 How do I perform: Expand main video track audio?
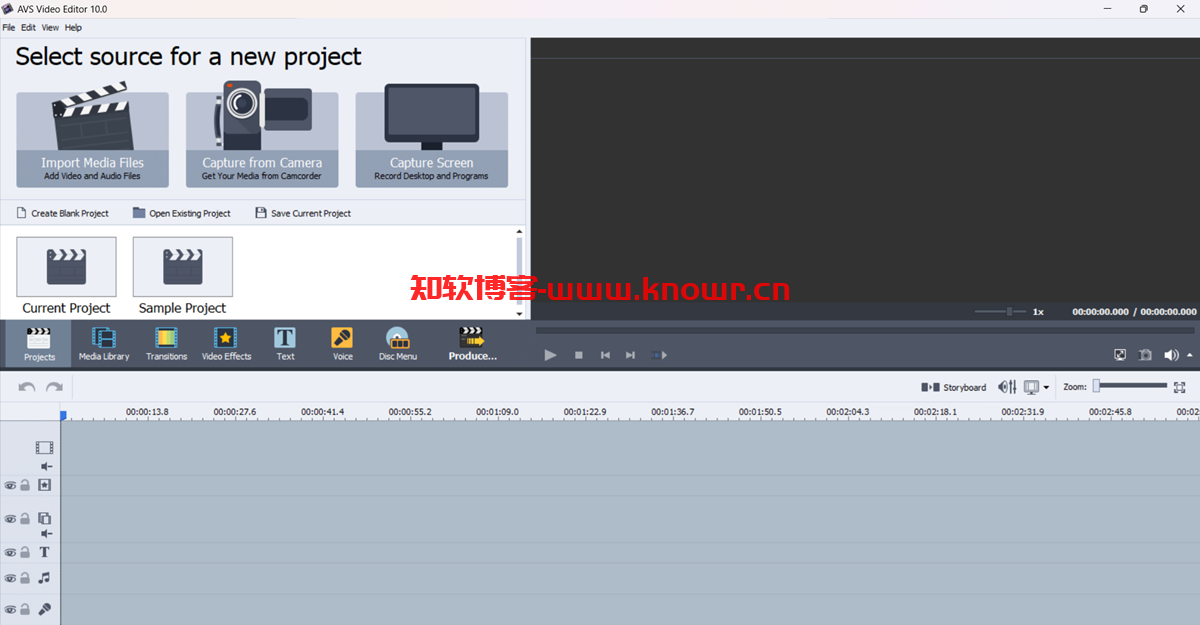46,466
